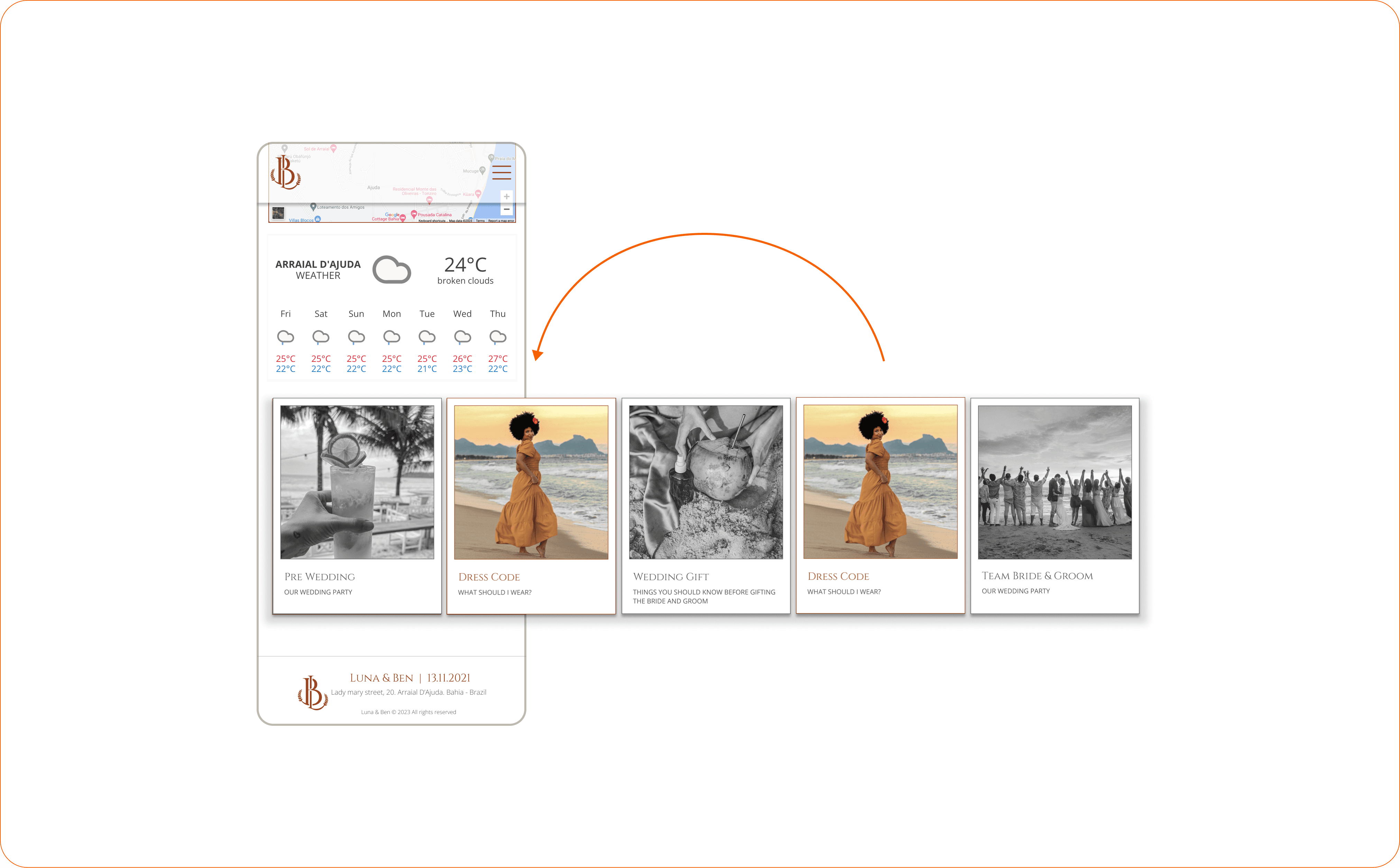Image resolution: width=1400 pixels, height=868 pixels.
Task: Click the Dress Code title in phone view
Action: coord(489,577)
